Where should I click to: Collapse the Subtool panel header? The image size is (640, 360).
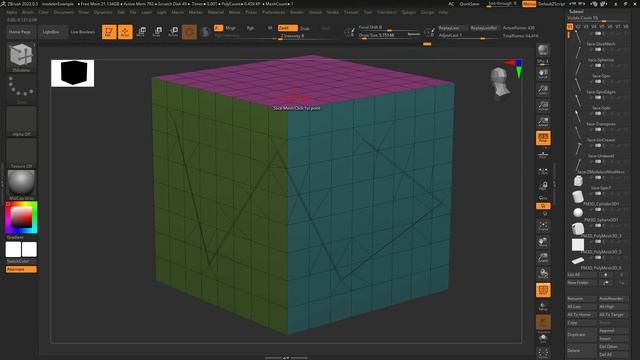[x=576, y=12]
